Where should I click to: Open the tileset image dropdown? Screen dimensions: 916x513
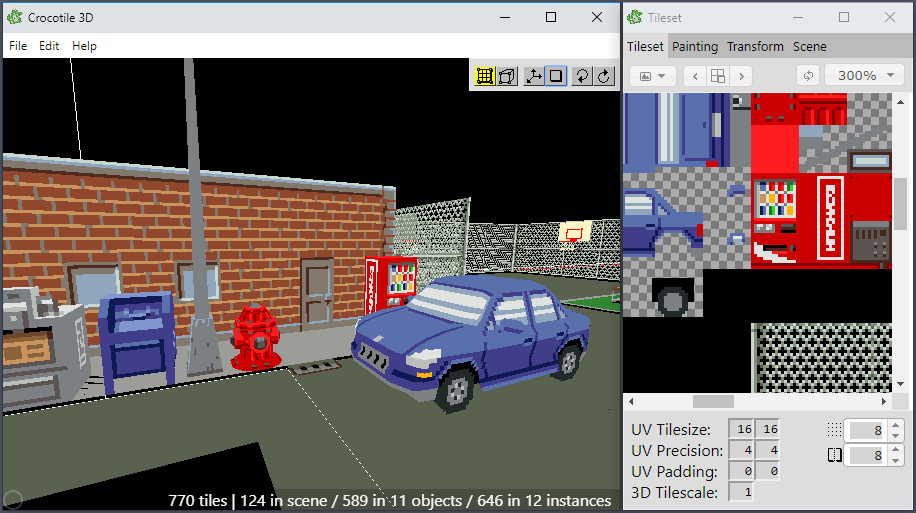654,76
